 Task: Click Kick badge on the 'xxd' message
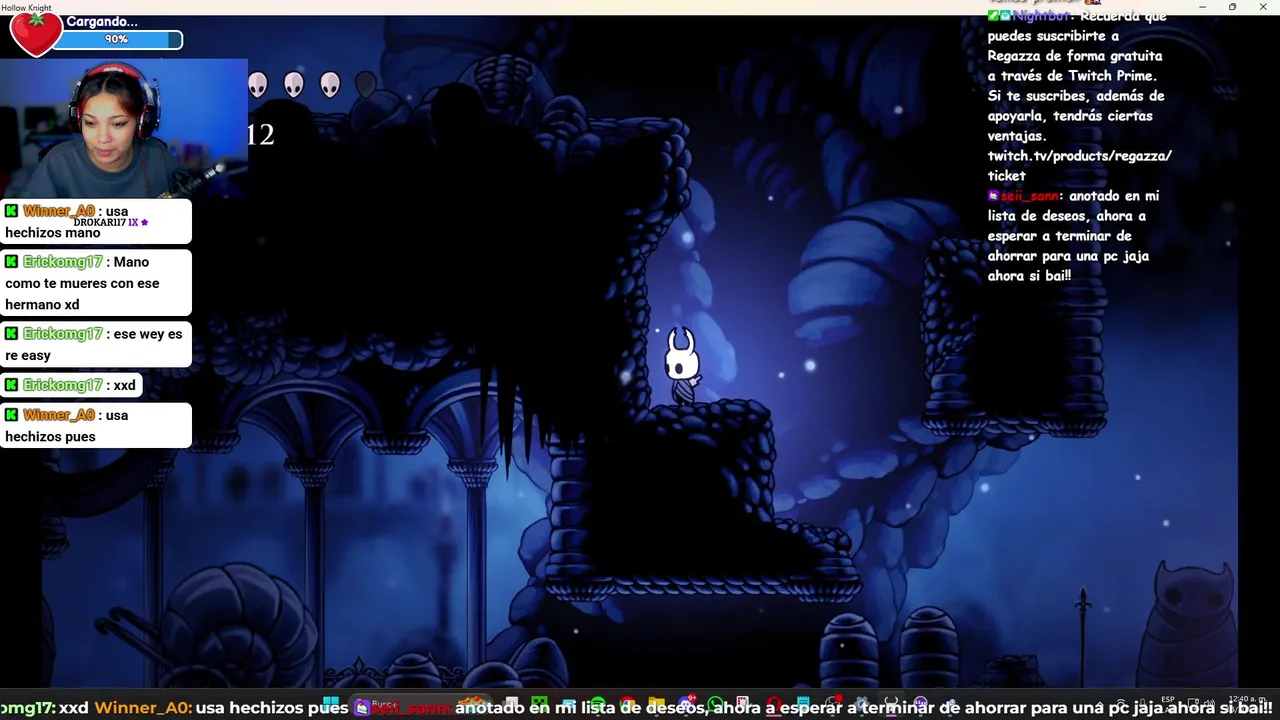click(11, 385)
